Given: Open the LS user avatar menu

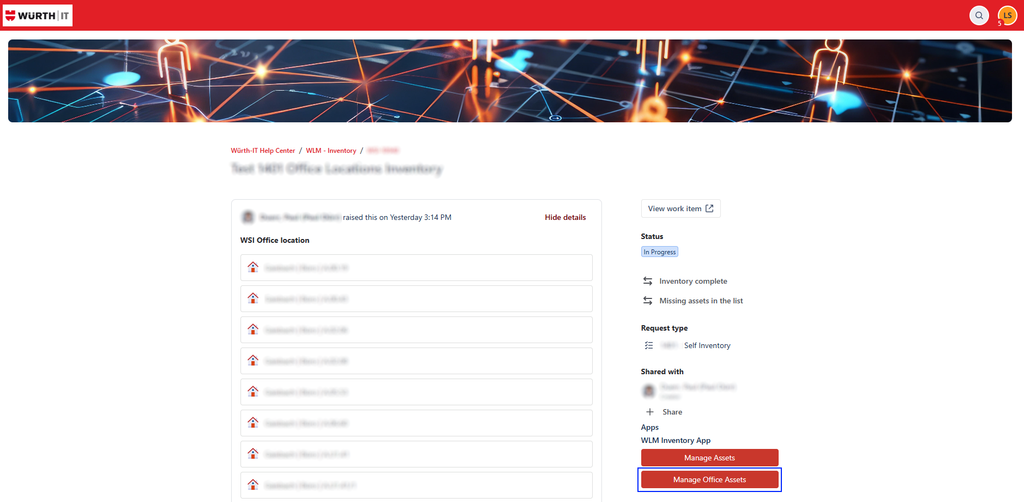Looking at the screenshot, I should tap(1007, 15).
